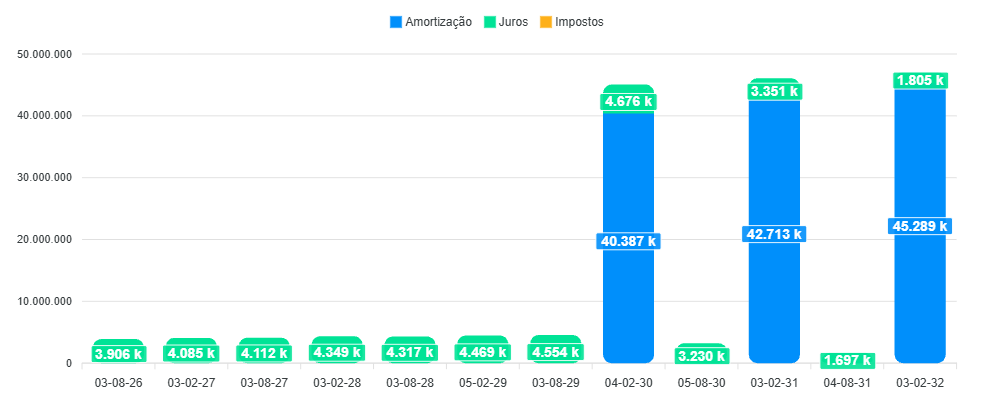Viewport: 992px width, 400px height.
Task: Select the 45.289 k amortization bar label
Action: (920, 226)
